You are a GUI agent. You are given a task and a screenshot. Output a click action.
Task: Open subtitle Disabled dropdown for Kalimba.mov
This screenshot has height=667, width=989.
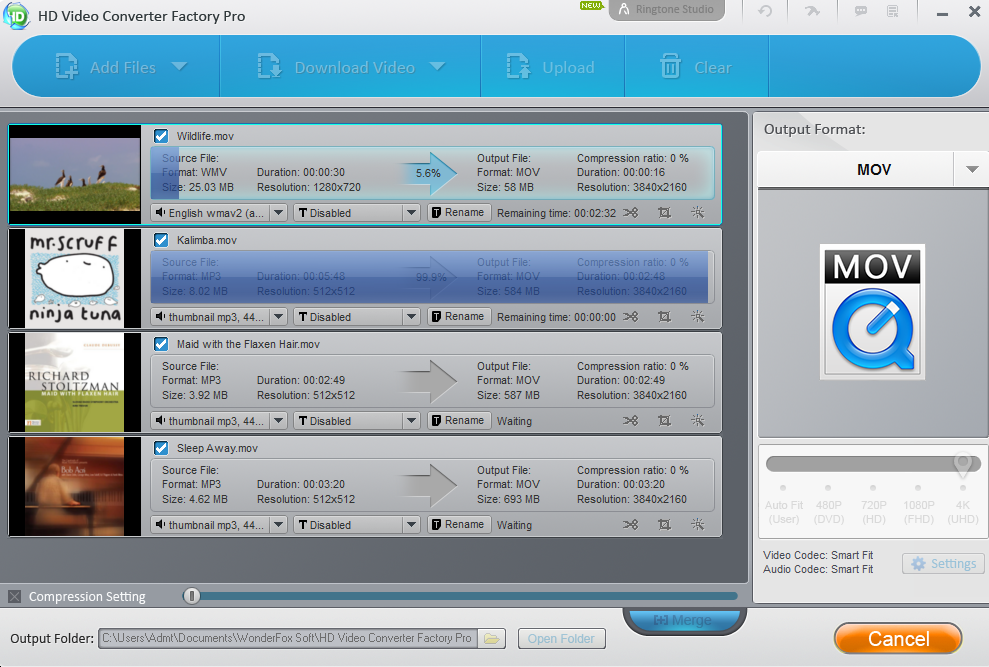(x=357, y=317)
